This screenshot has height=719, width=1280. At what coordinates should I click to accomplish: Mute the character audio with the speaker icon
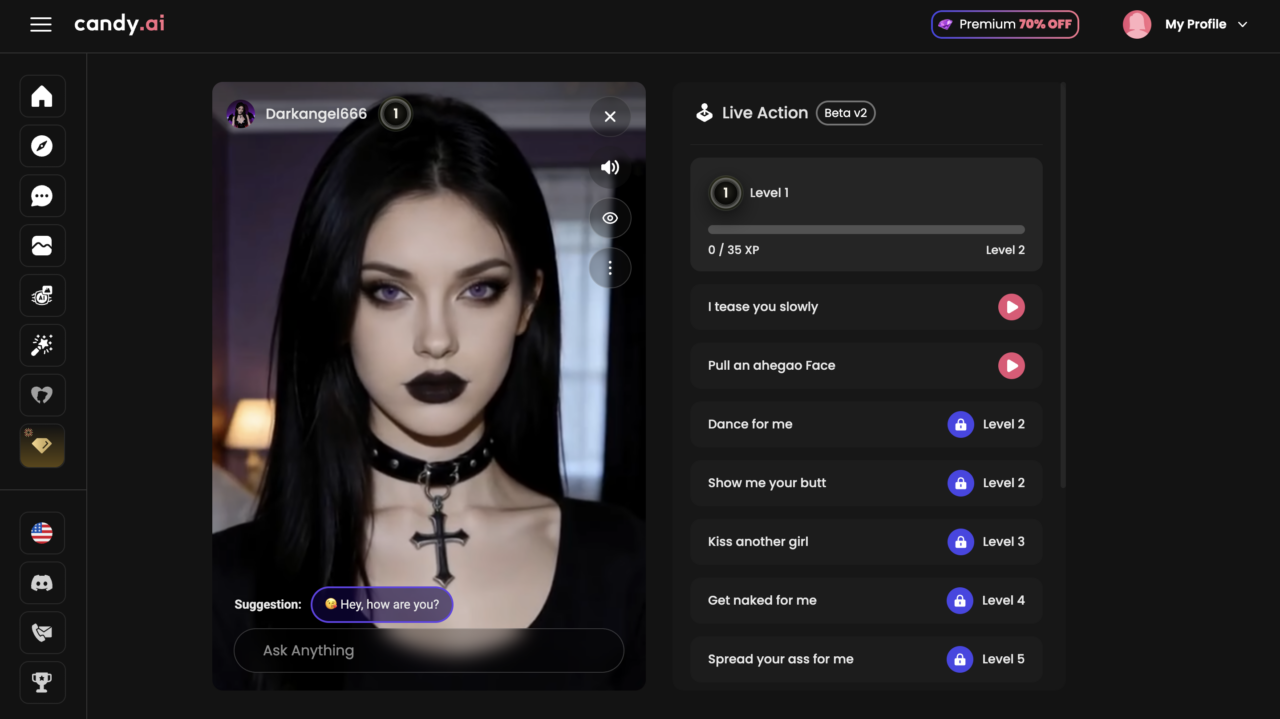pyautogui.click(x=610, y=167)
